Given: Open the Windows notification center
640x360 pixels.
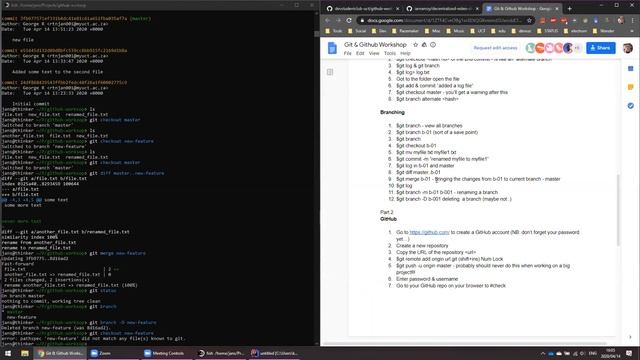Looking at the screenshot, I should point(629,353).
